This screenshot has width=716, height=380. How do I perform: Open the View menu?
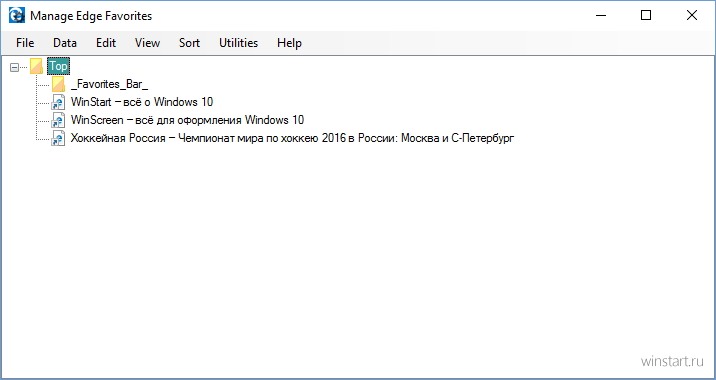147,43
